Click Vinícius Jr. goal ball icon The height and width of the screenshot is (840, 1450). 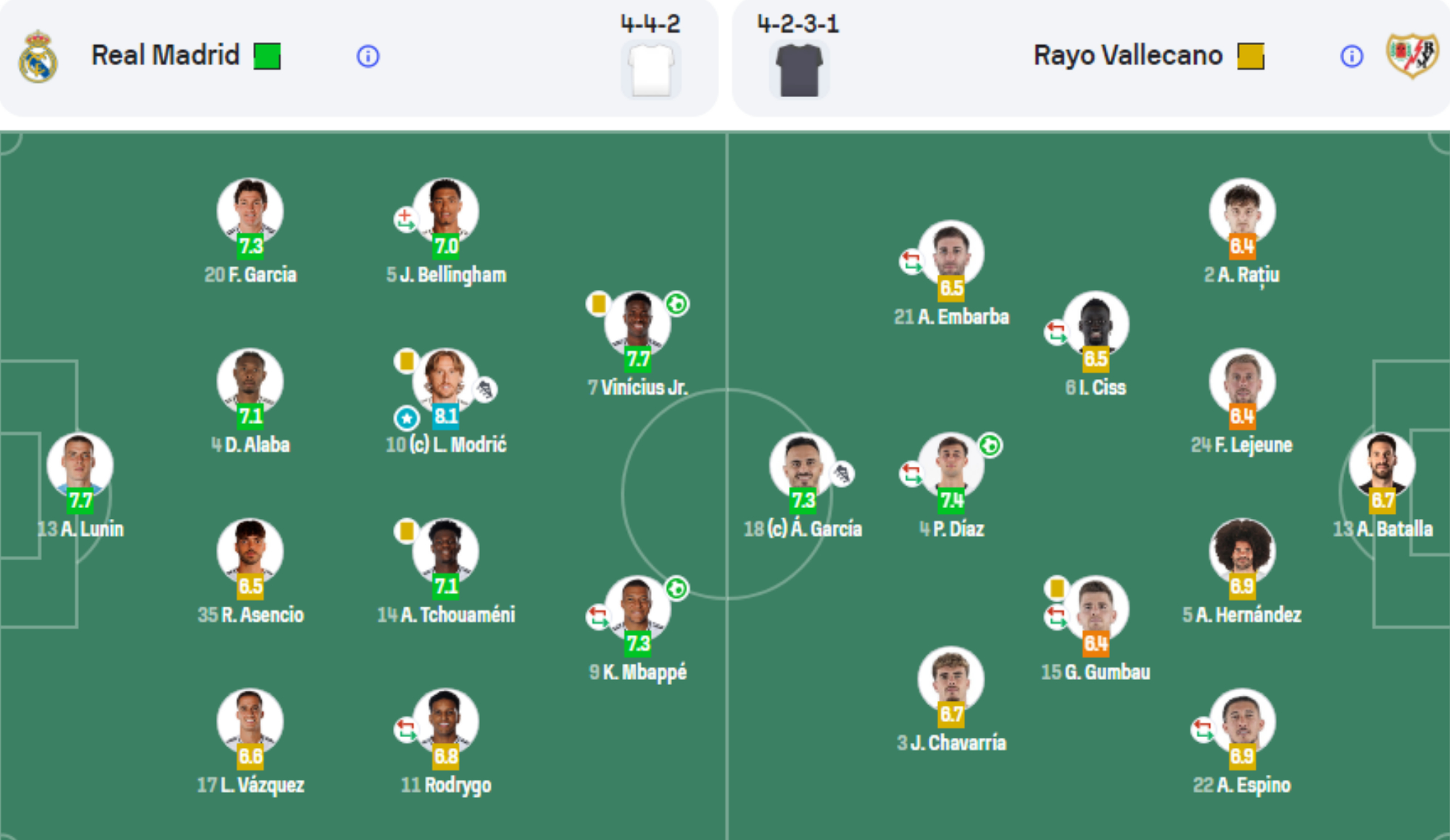(x=677, y=304)
